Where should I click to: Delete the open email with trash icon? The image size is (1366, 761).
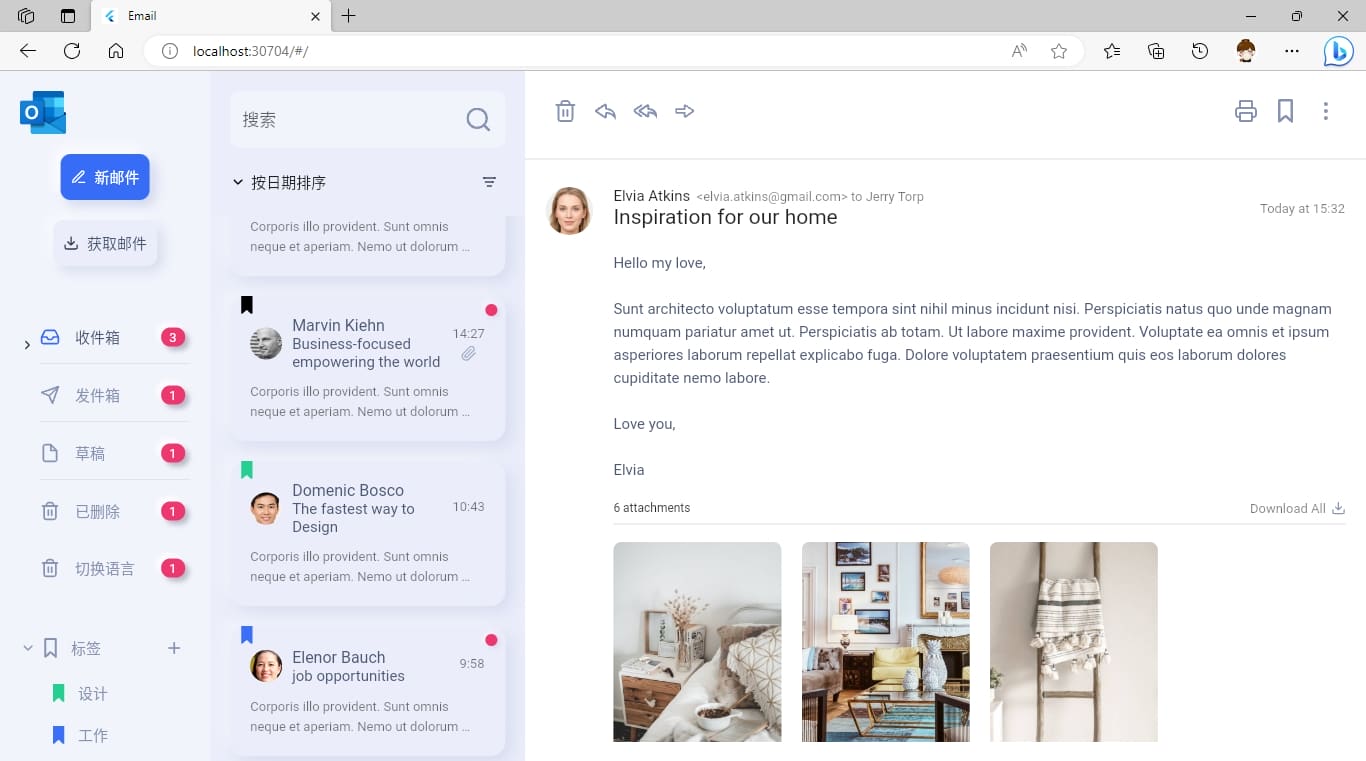pyautogui.click(x=565, y=111)
